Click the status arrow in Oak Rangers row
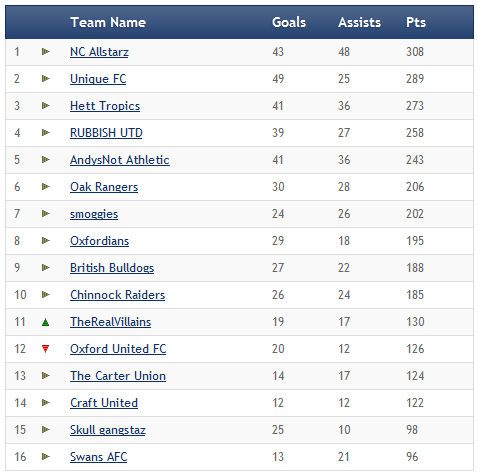Screen dimensions: 477x475 (46, 187)
